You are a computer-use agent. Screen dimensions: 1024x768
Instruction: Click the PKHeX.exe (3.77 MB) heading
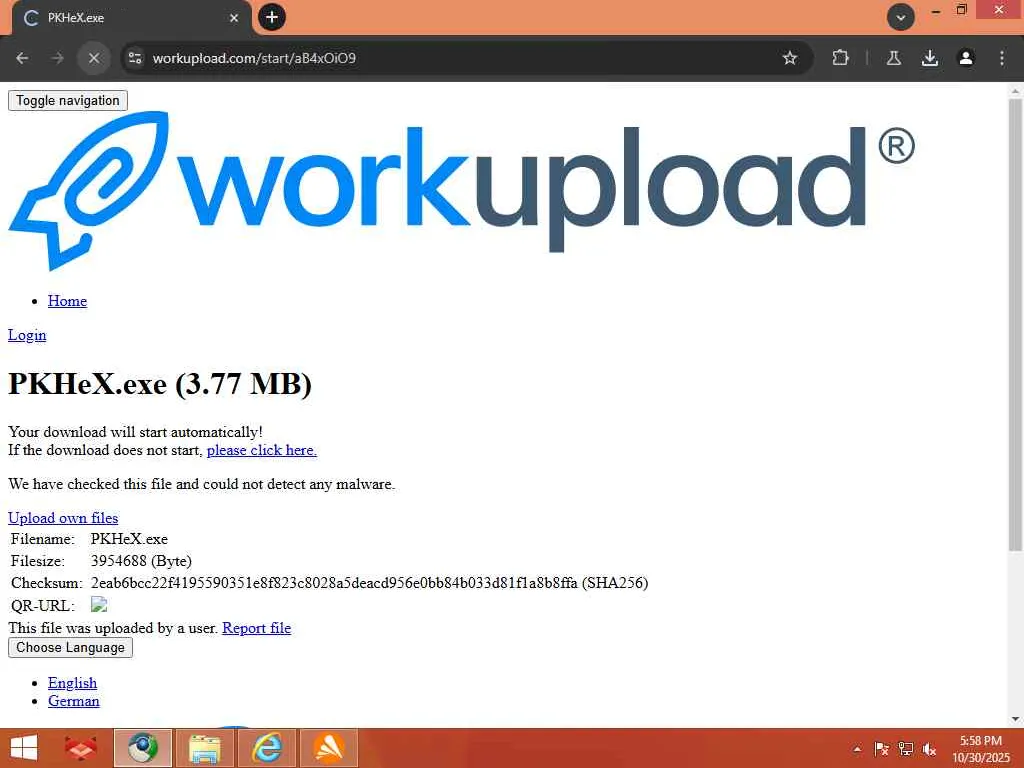point(160,384)
